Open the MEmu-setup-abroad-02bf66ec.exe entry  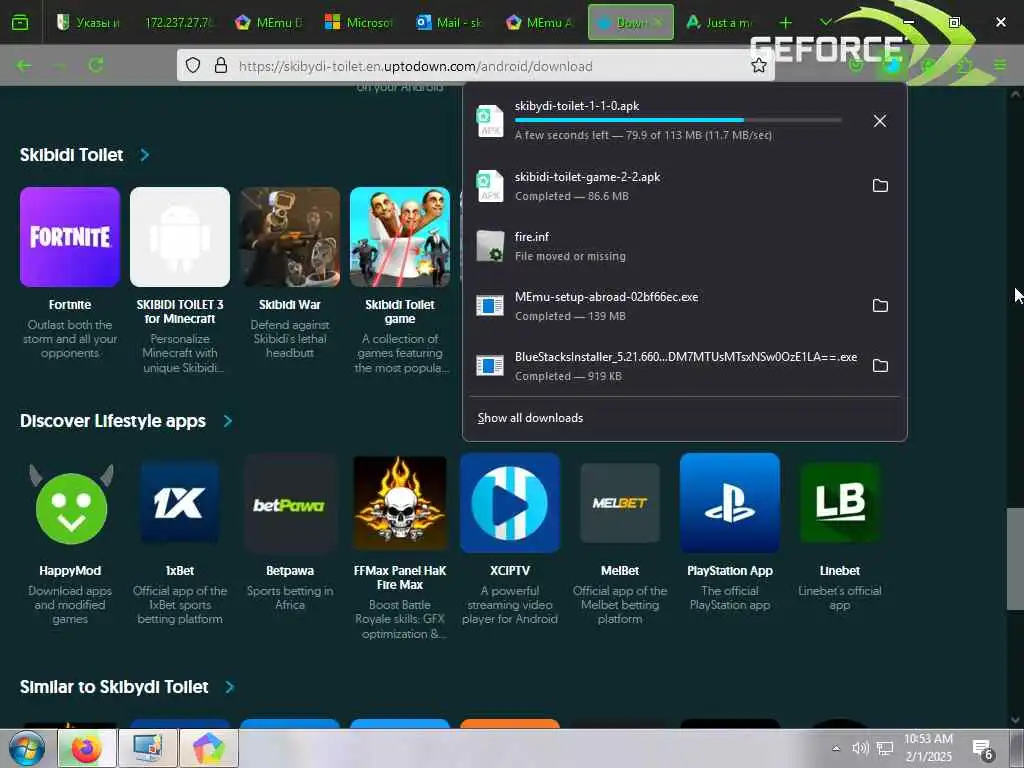point(665,306)
